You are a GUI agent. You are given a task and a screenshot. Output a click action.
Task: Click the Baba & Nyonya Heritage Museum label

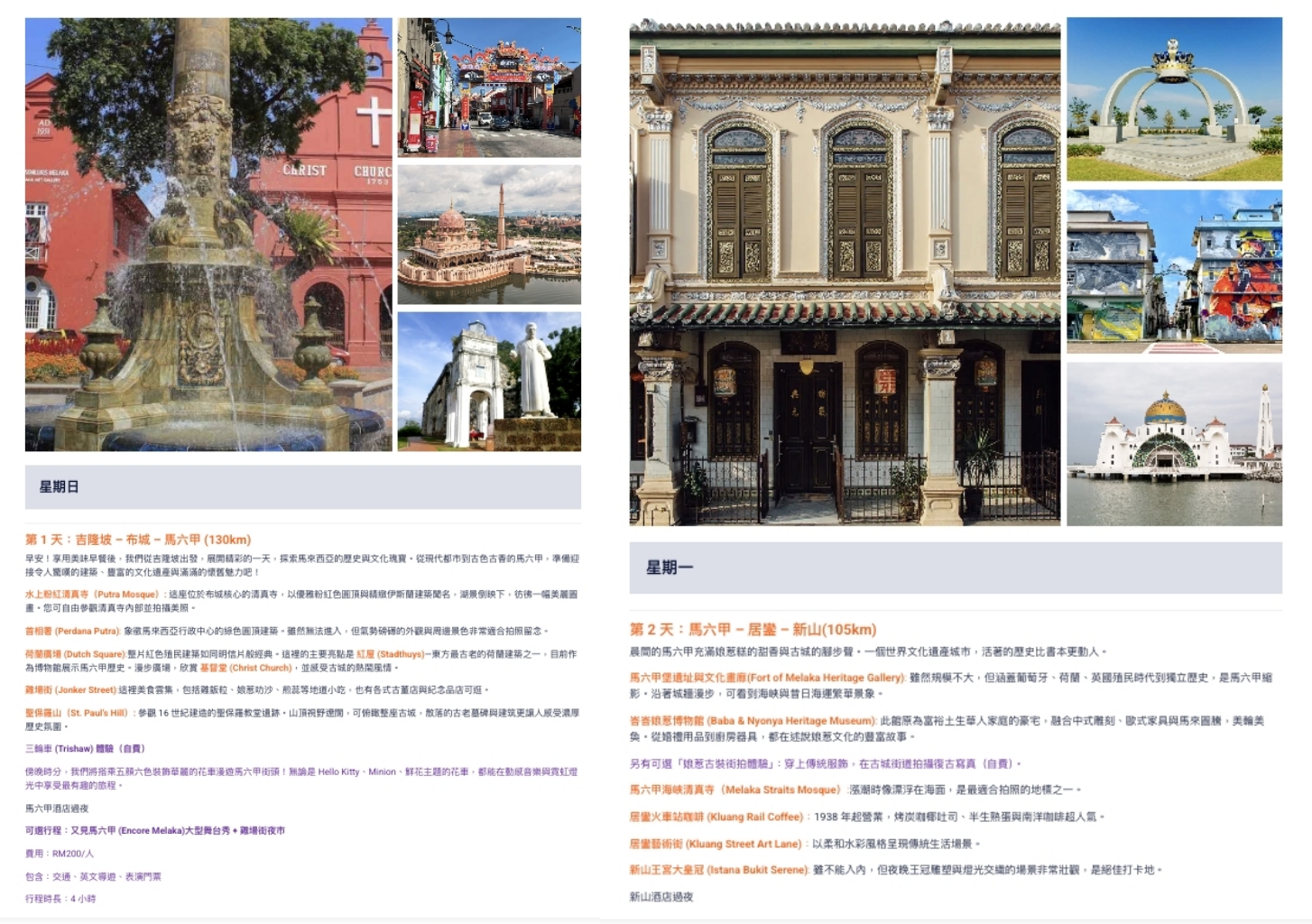coord(753,721)
